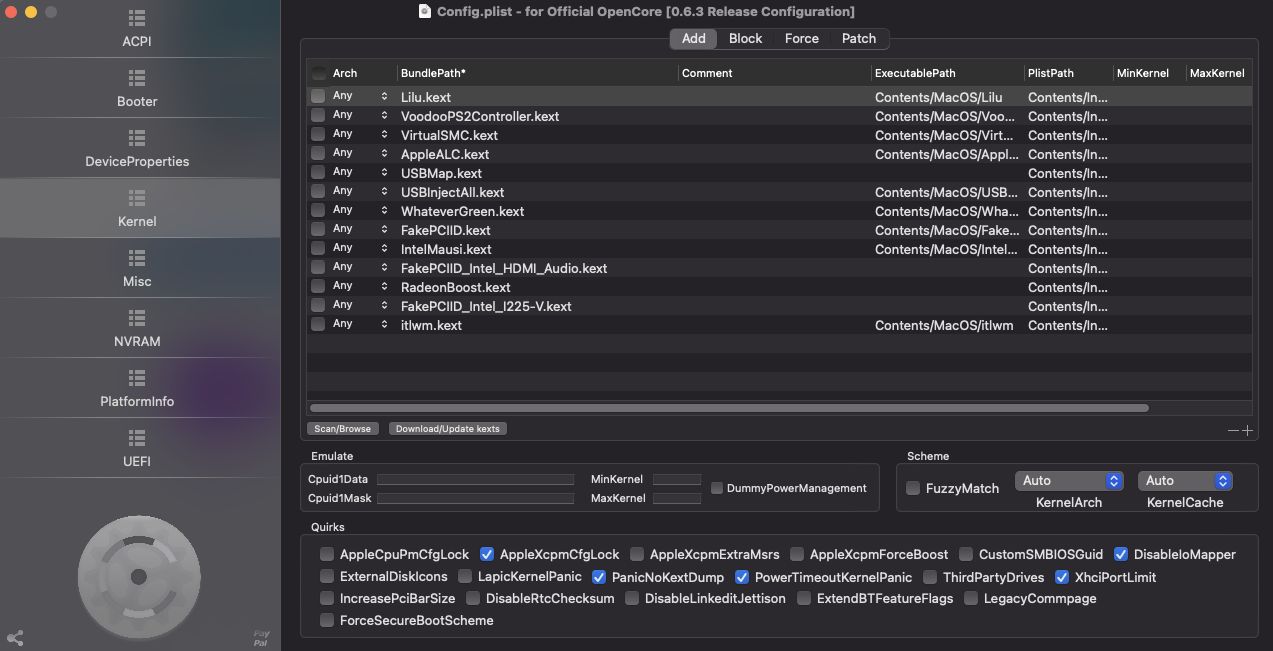This screenshot has width=1273, height=651.
Task: Go to NVRAM sidebar icon
Action: coord(137,318)
